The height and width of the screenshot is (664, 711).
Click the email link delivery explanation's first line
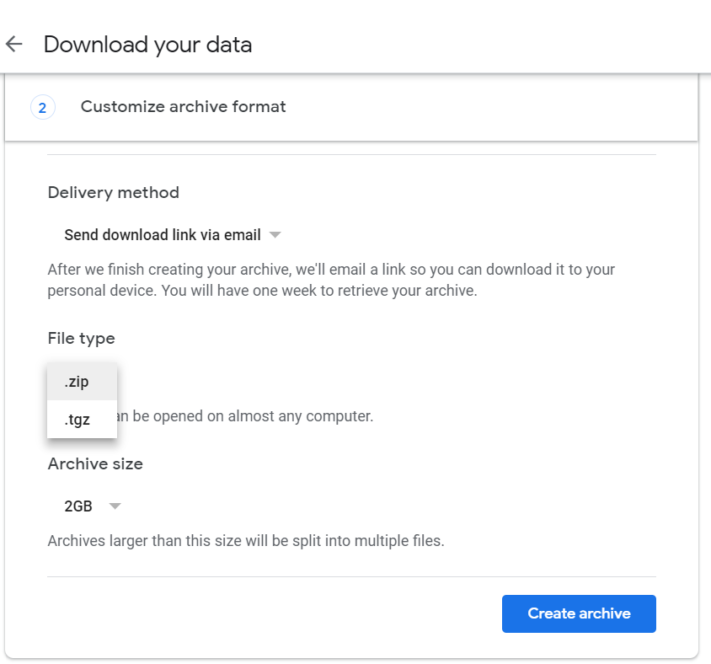coord(331,270)
